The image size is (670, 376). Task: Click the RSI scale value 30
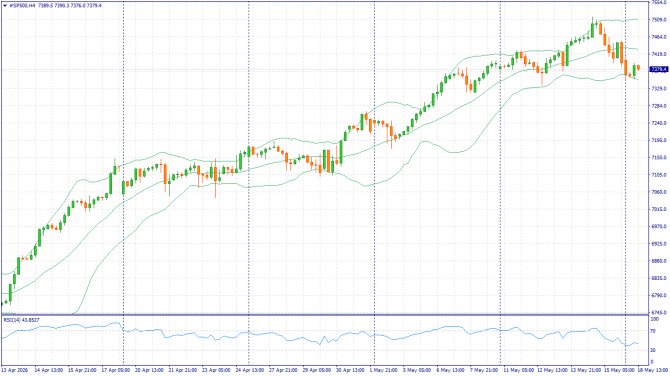(654, 350)
